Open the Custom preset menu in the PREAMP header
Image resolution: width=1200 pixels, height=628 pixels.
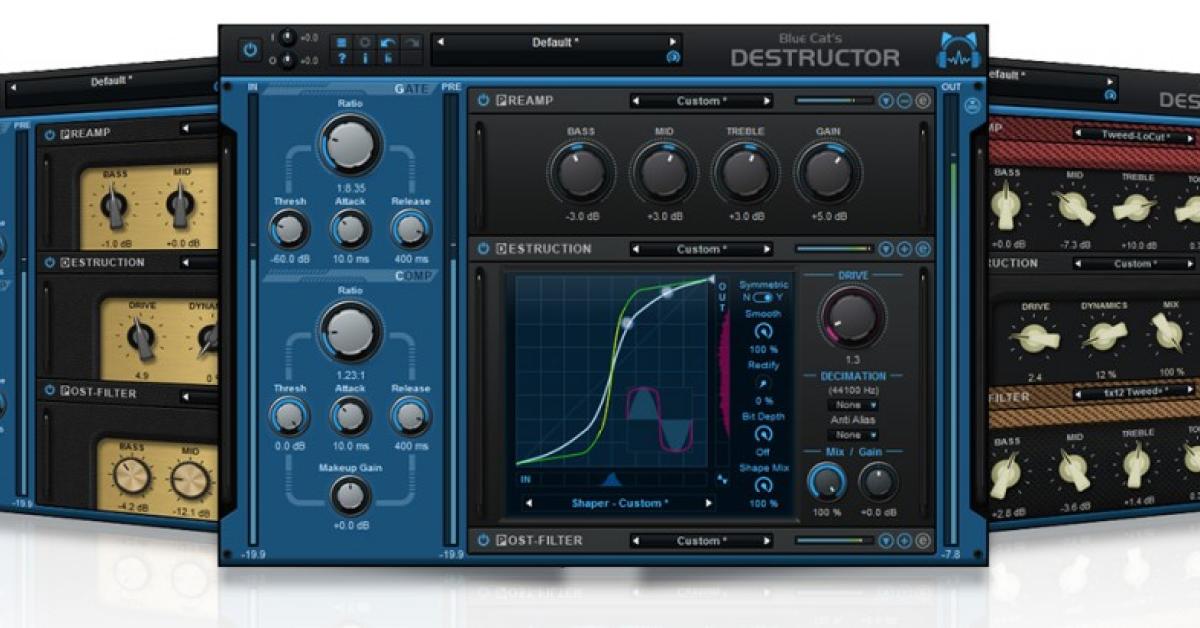(700, 100)
